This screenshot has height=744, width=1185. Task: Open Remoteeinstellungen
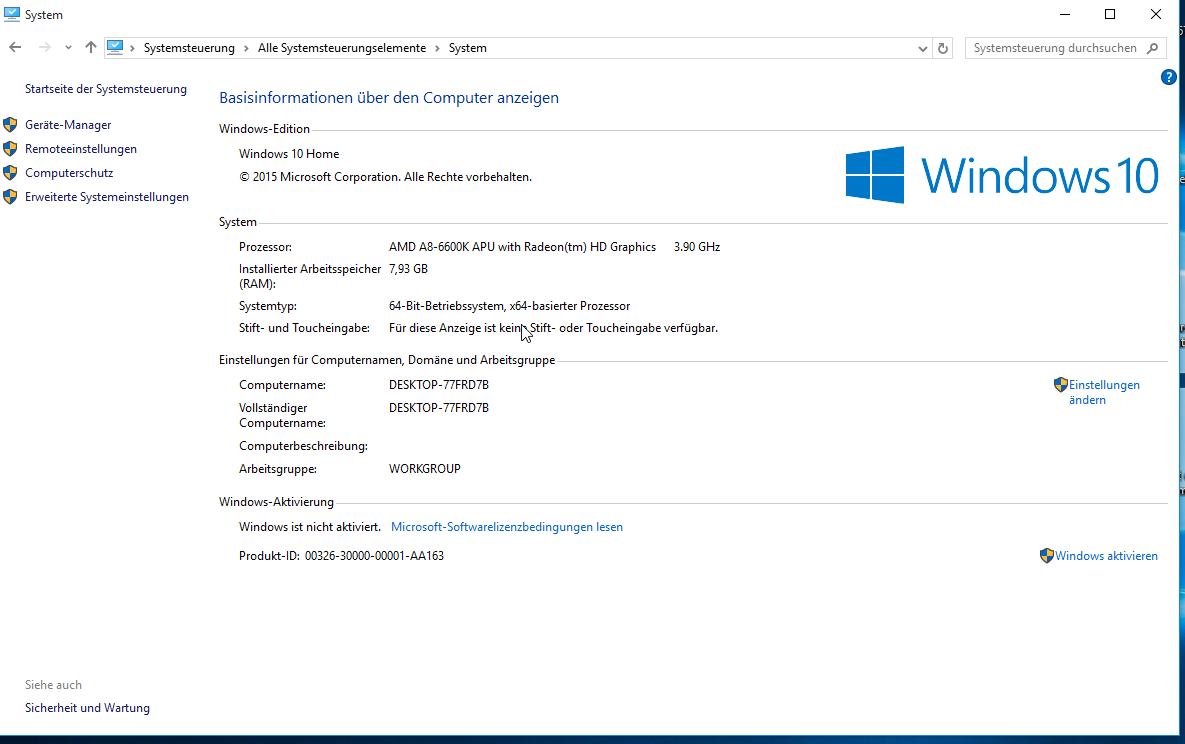81,149
